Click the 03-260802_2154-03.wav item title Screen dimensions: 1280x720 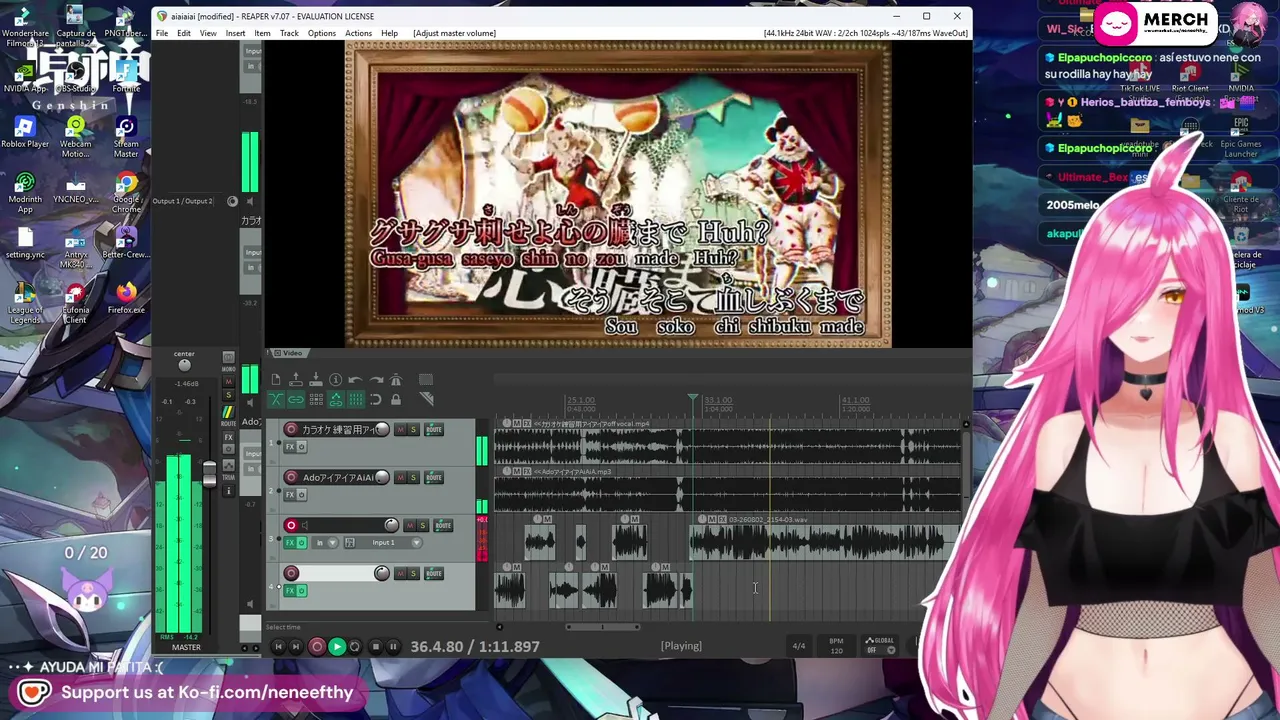coord(767,520)
